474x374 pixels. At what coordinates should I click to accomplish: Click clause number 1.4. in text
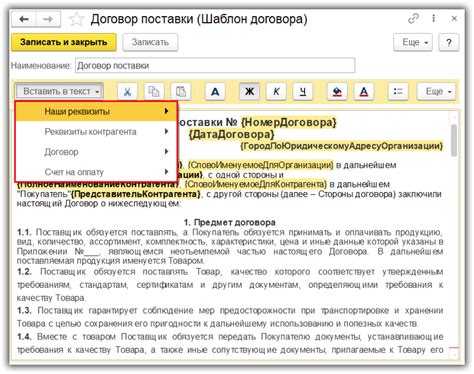coord(24,337)
